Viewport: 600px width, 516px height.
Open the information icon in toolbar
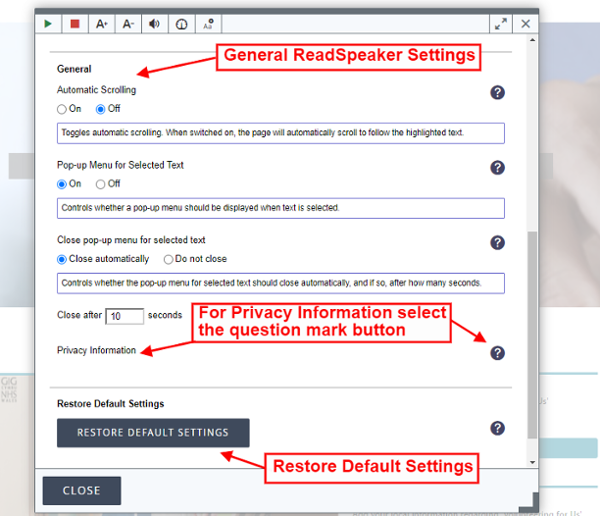[181, 24]
